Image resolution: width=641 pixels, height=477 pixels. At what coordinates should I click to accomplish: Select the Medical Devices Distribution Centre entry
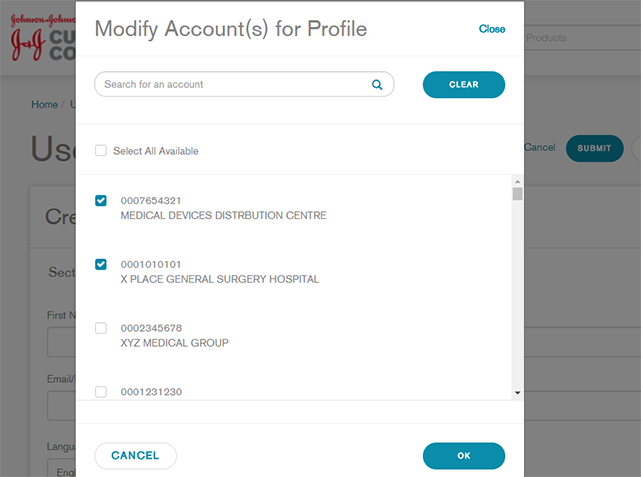[223, 215]
